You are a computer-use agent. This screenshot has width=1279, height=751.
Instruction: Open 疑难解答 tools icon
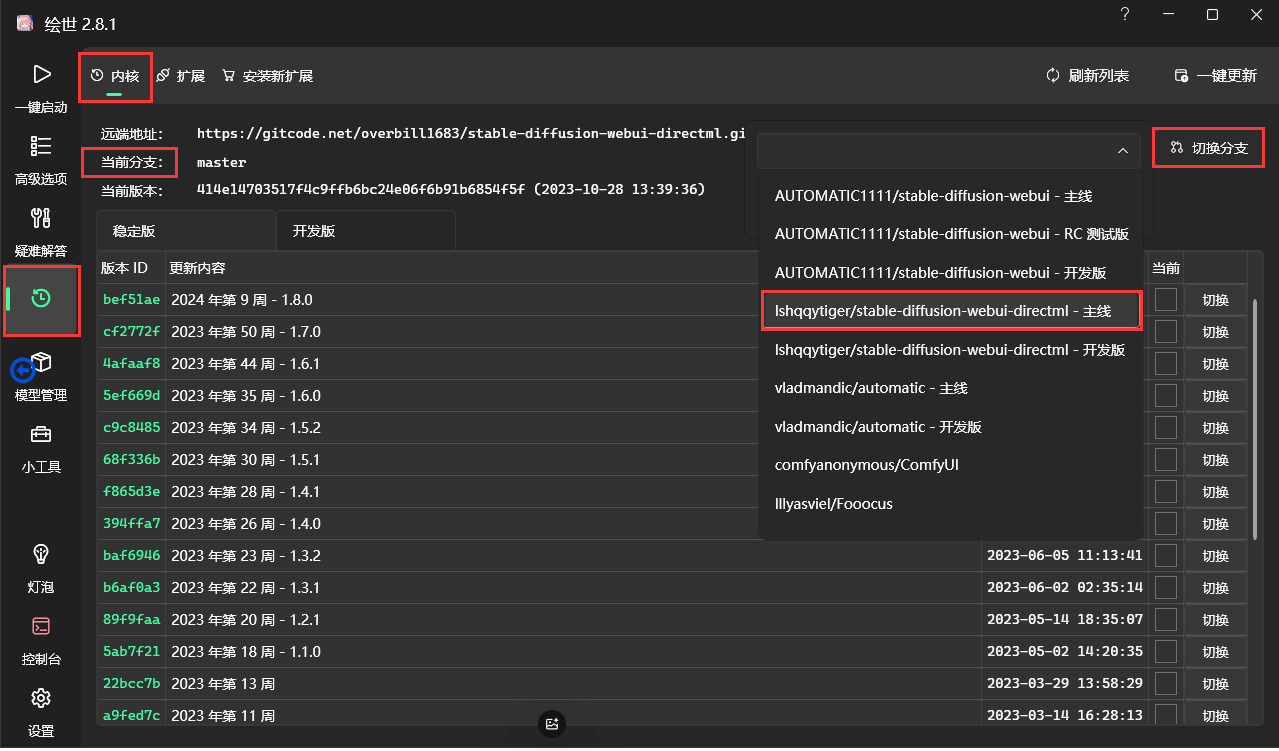pyautogui.click(x=41, y=218)
